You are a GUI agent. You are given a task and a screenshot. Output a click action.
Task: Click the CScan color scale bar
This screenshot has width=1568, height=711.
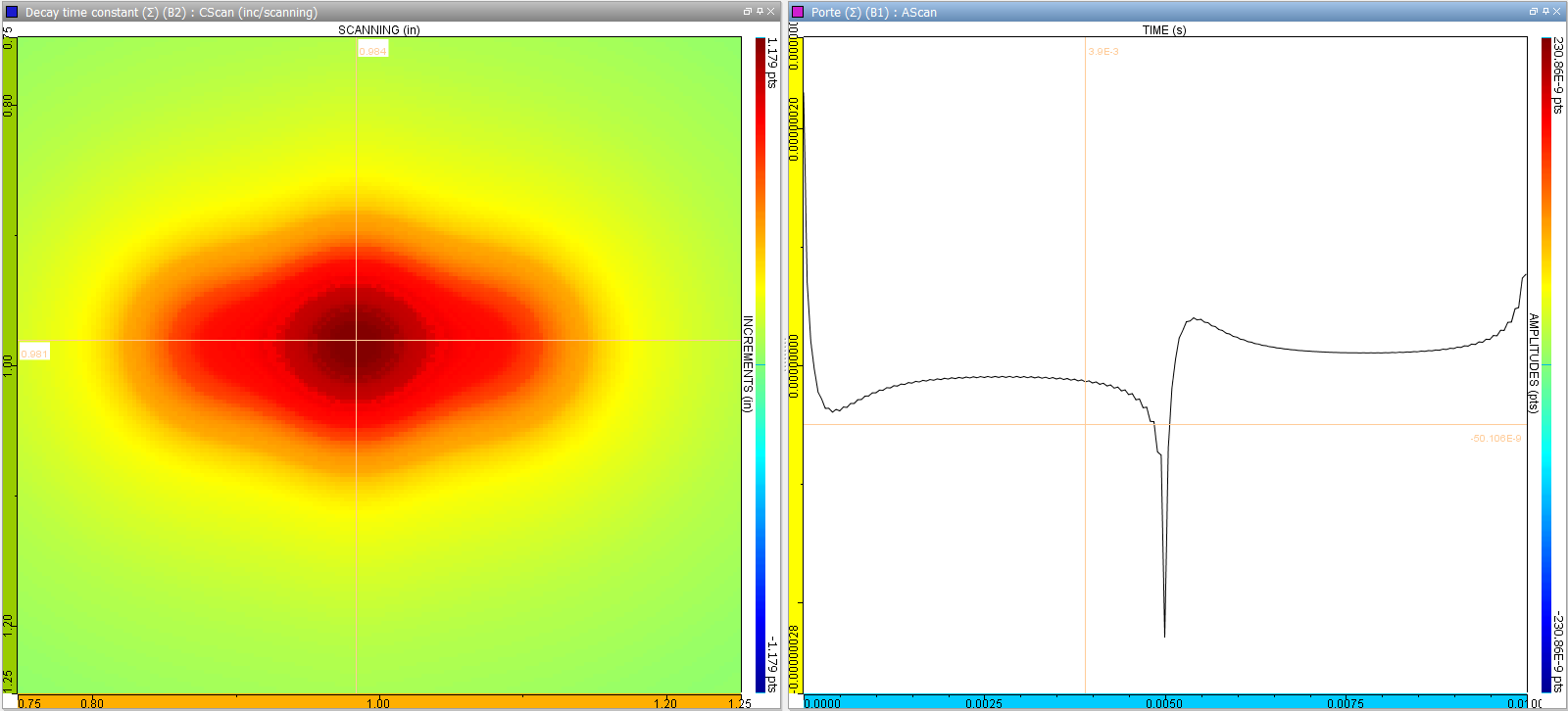tap(760, 364)
